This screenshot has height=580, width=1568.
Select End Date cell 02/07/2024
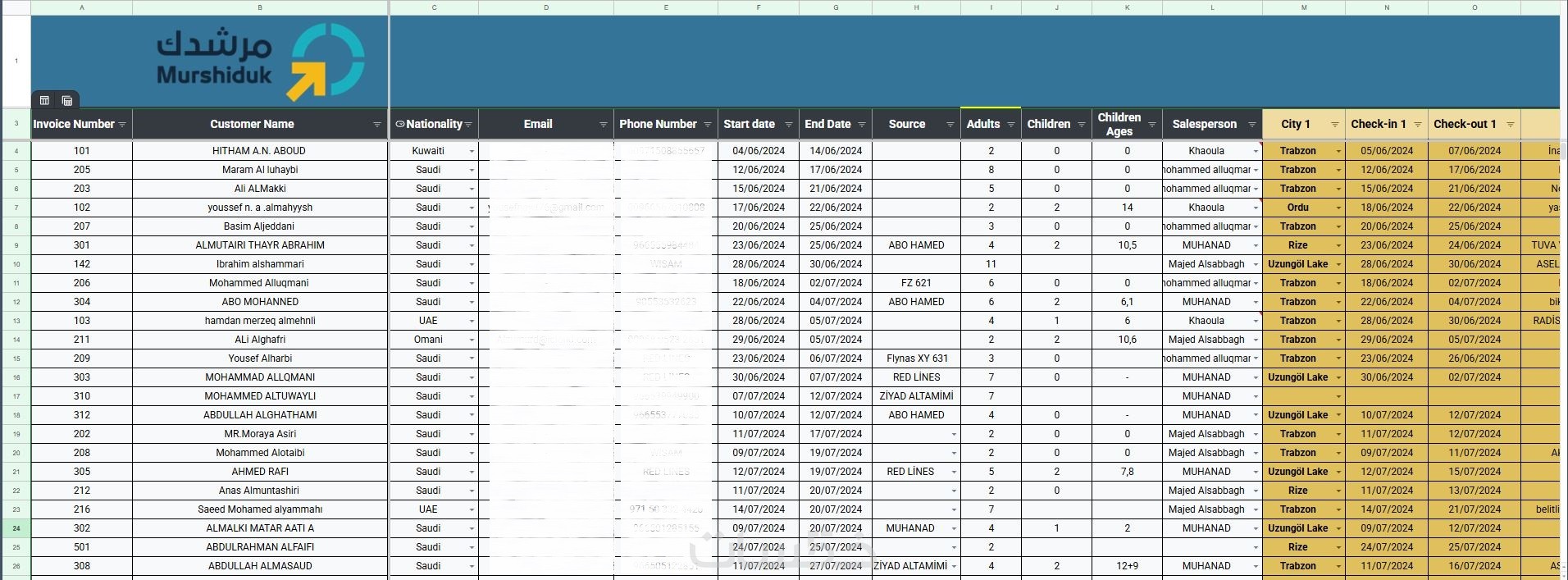[836, 283]
